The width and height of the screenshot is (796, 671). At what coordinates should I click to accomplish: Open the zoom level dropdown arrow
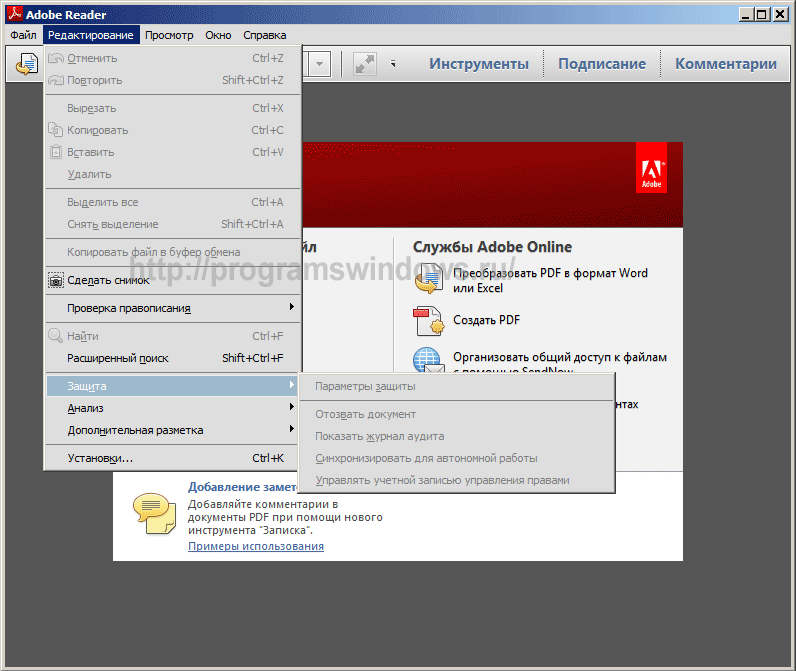tap(320, 64)
